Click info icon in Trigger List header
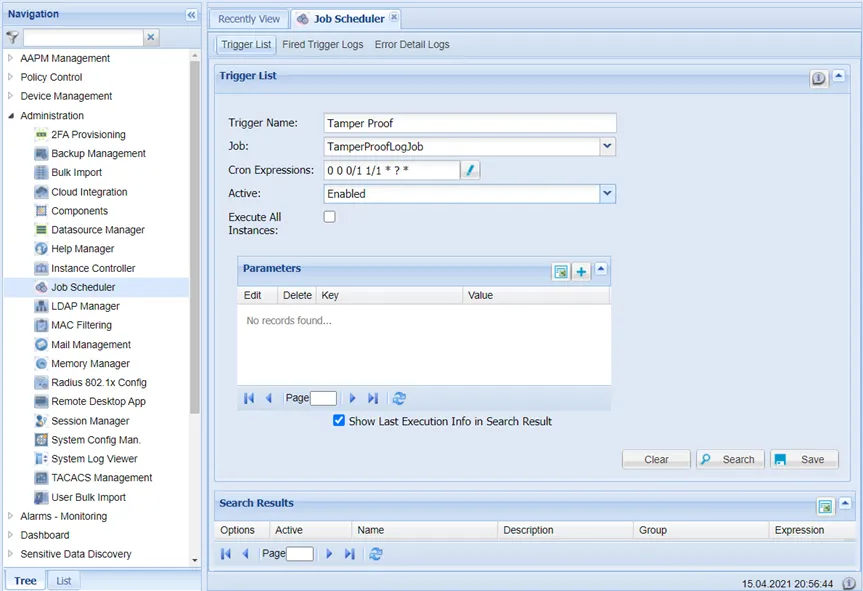This screenshot has height=591, width=863. [818, 79]
